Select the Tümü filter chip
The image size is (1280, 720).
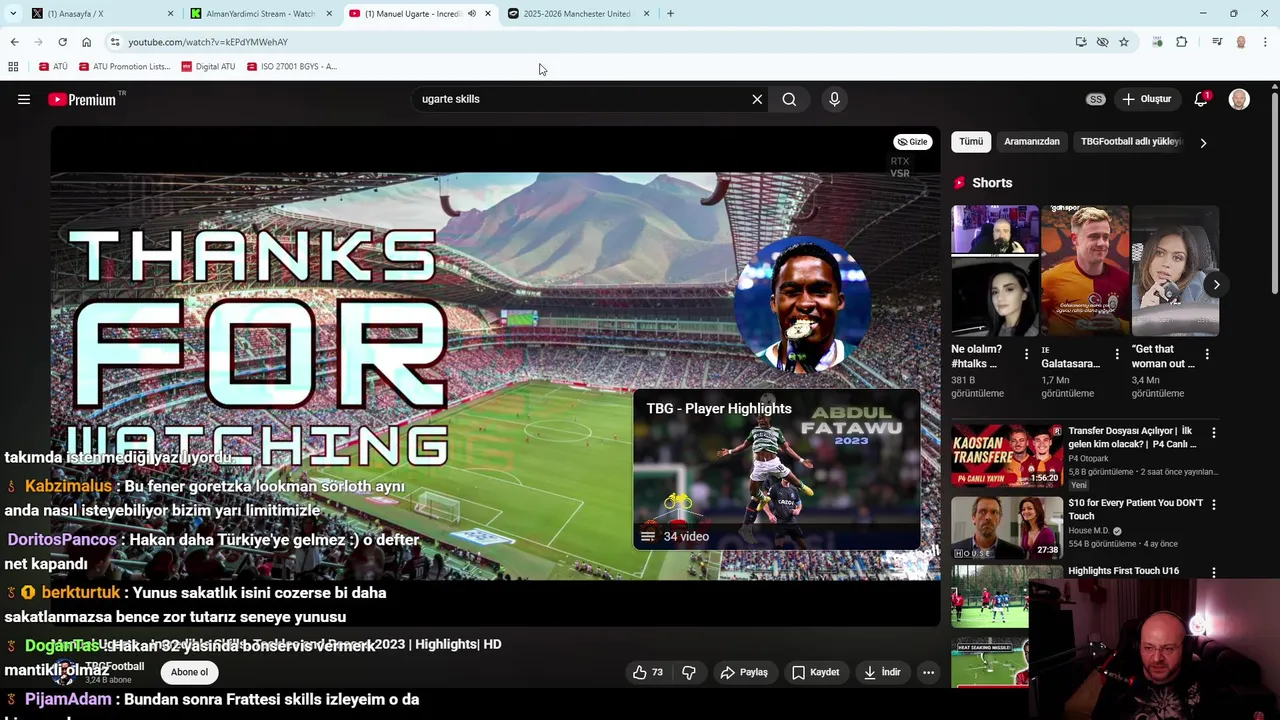click(x=971, y=142)
